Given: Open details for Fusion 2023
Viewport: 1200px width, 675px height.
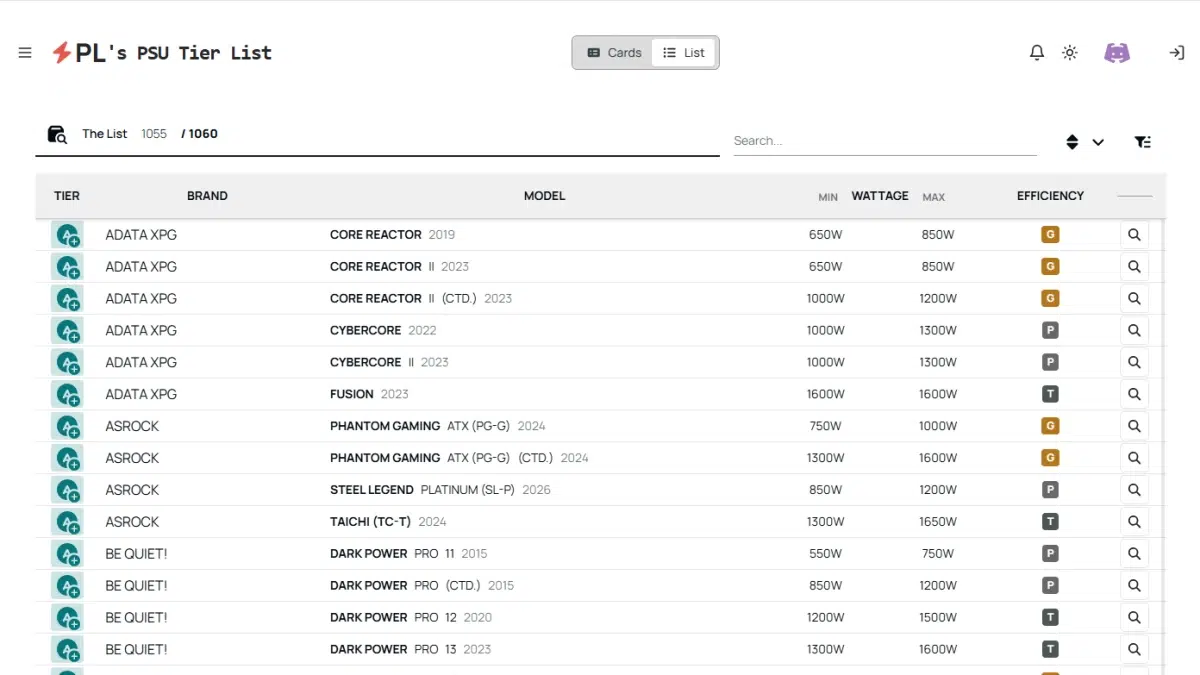Looking at the screenshot, I should [1134, 394].
